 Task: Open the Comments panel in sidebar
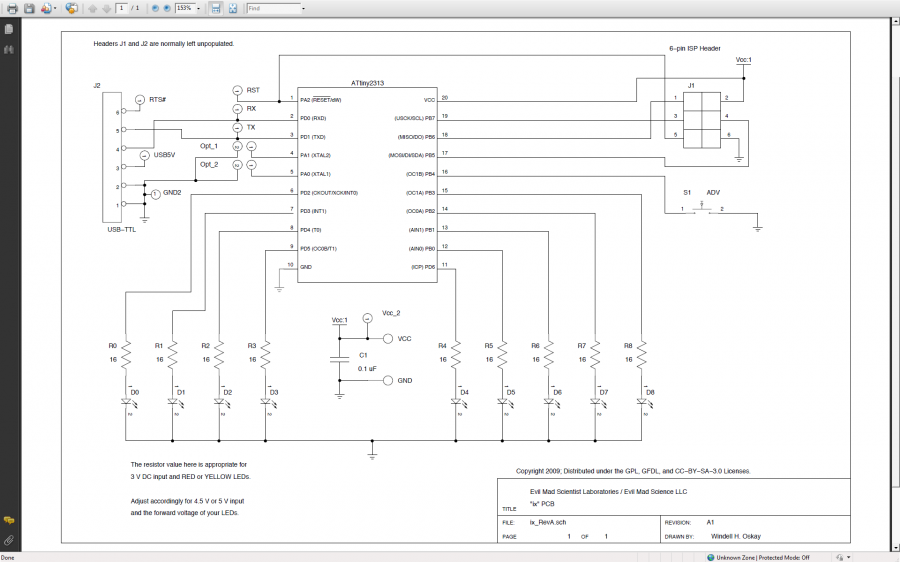click(x=9, y=521)
